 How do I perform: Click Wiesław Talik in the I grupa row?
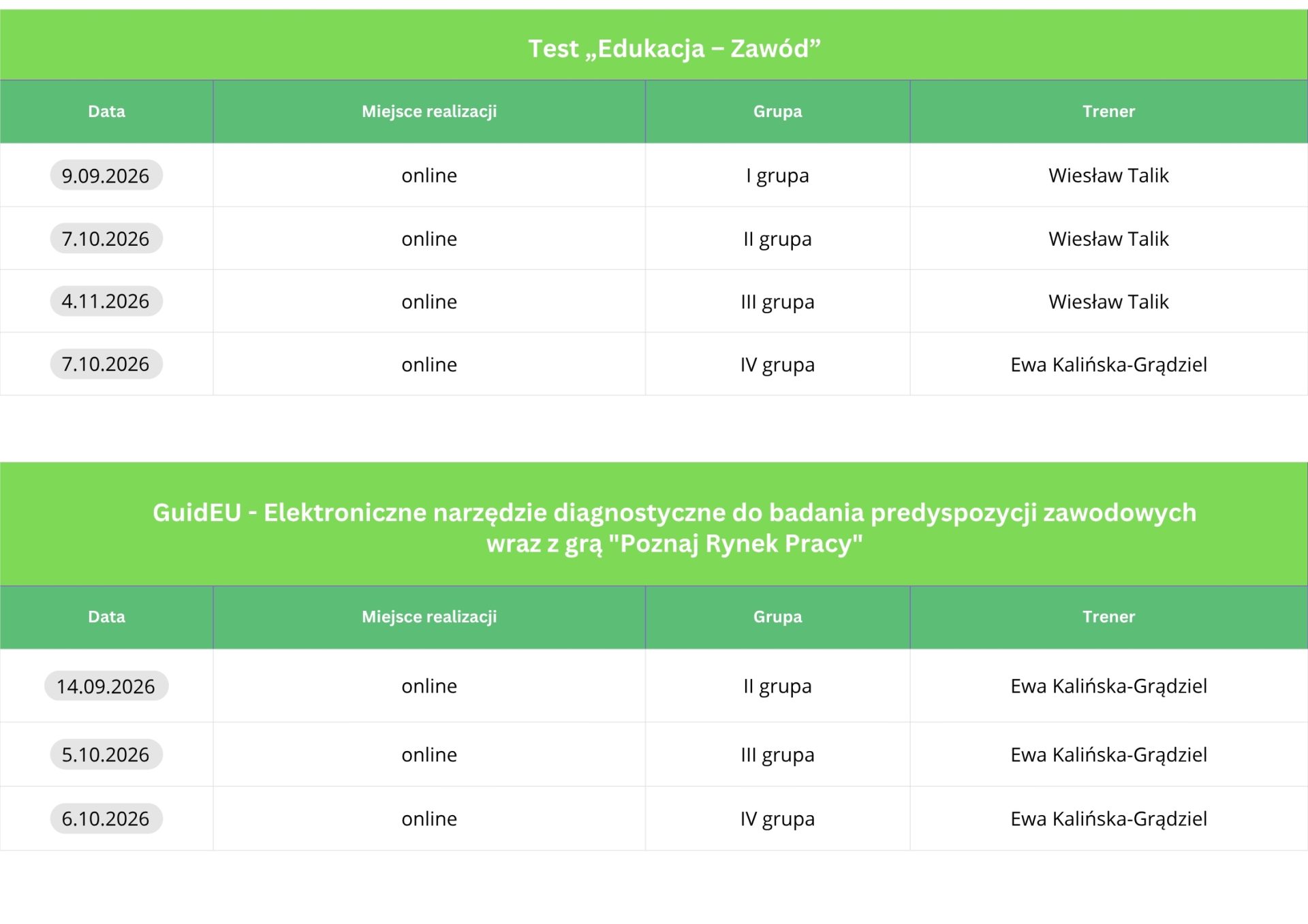click(x=1109, y=175)
